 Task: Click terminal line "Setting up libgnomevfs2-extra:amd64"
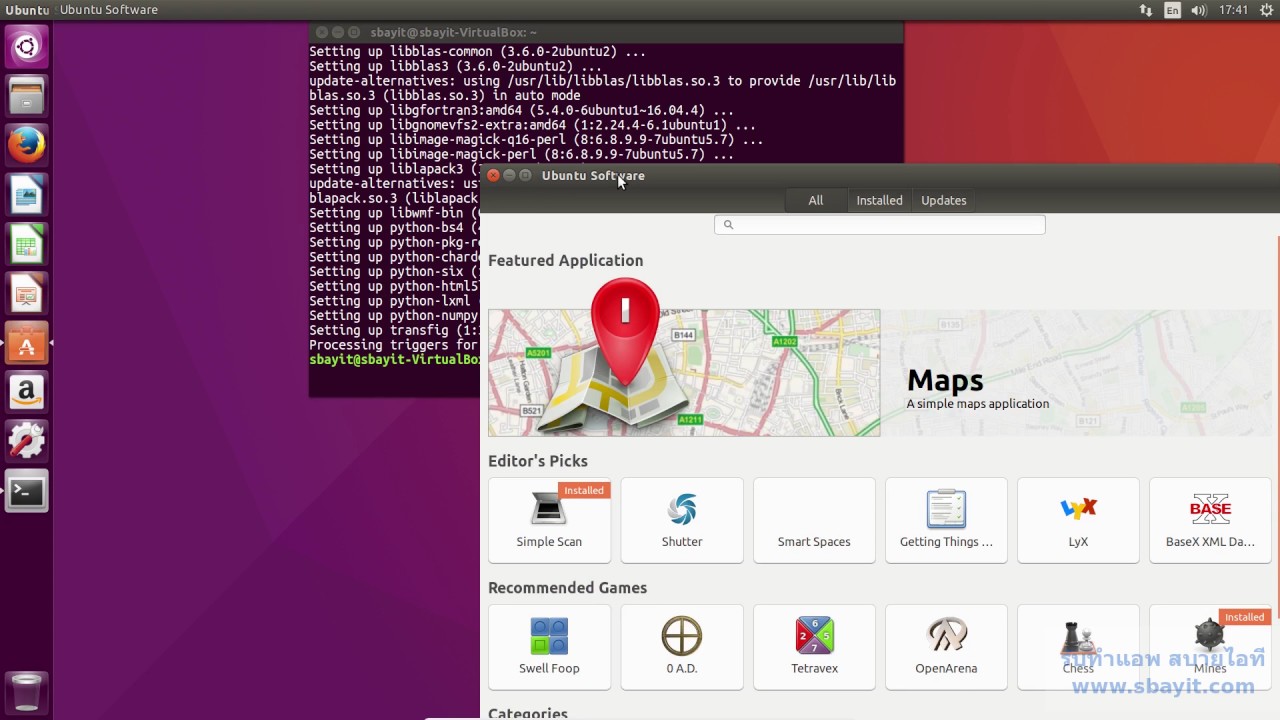(532, 125)
